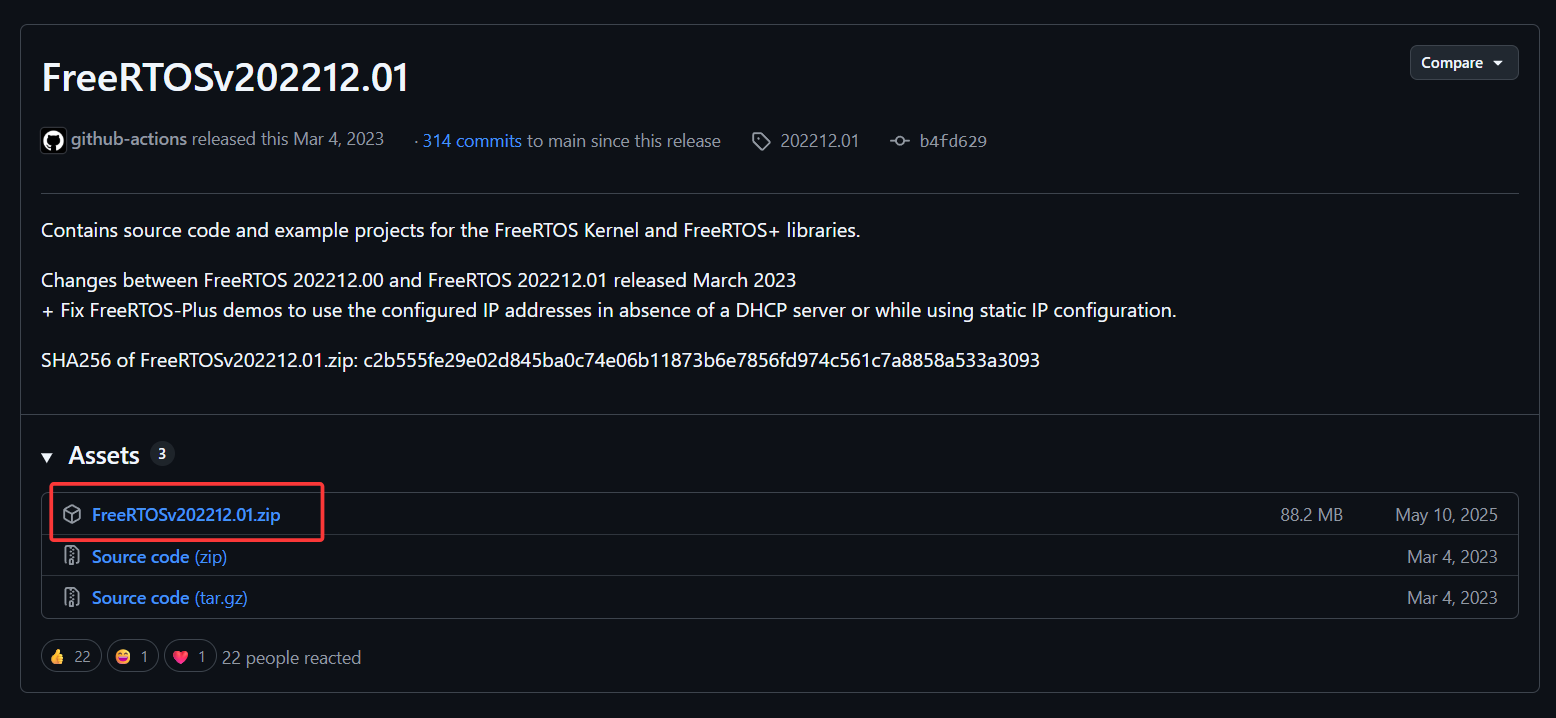
Task: Toggle the heart reaction
Action: [190, 656]
